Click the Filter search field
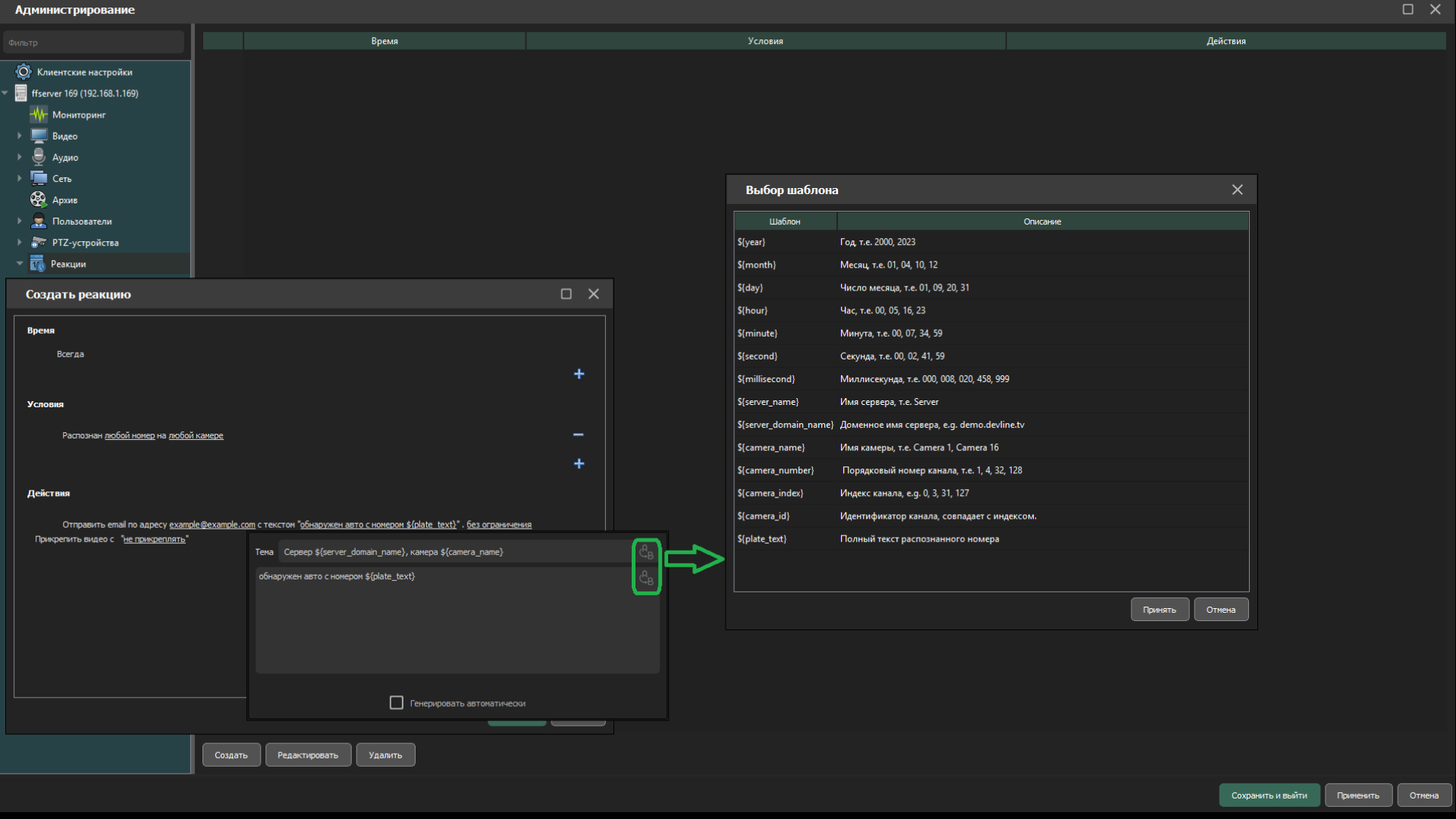The height and width of the screenshot is (819, 1456). click(93, 42)
